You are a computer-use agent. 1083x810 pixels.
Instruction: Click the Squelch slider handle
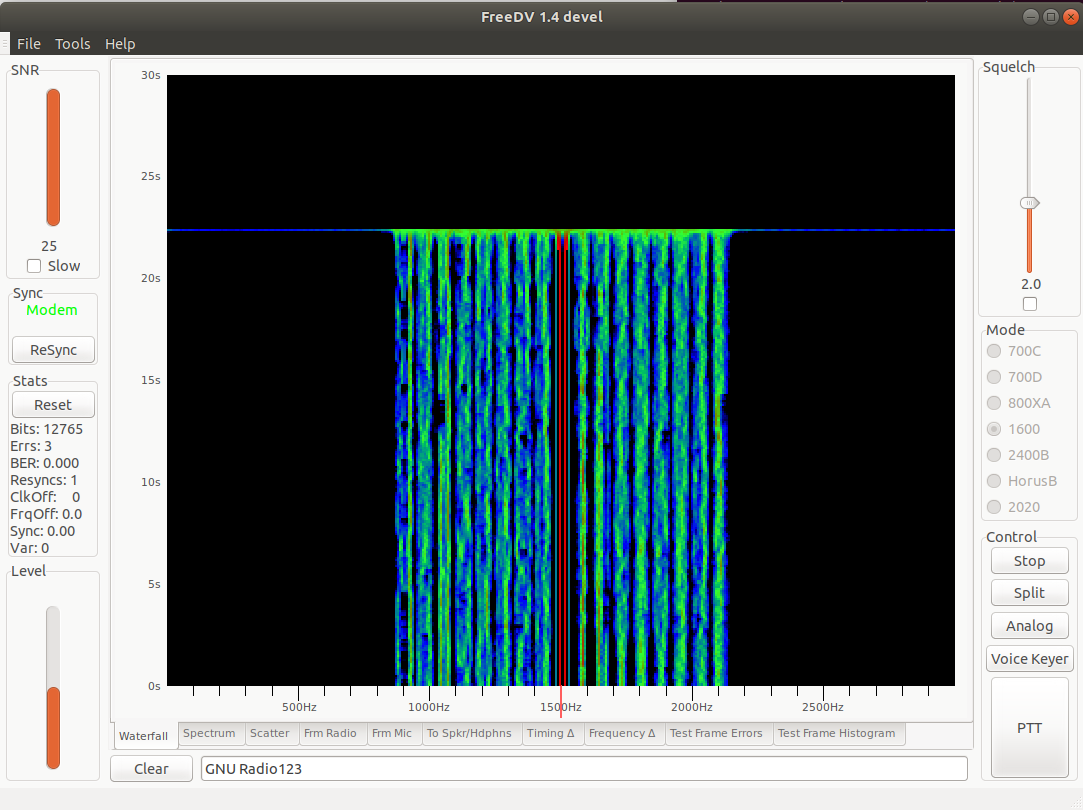[1030, 203]
